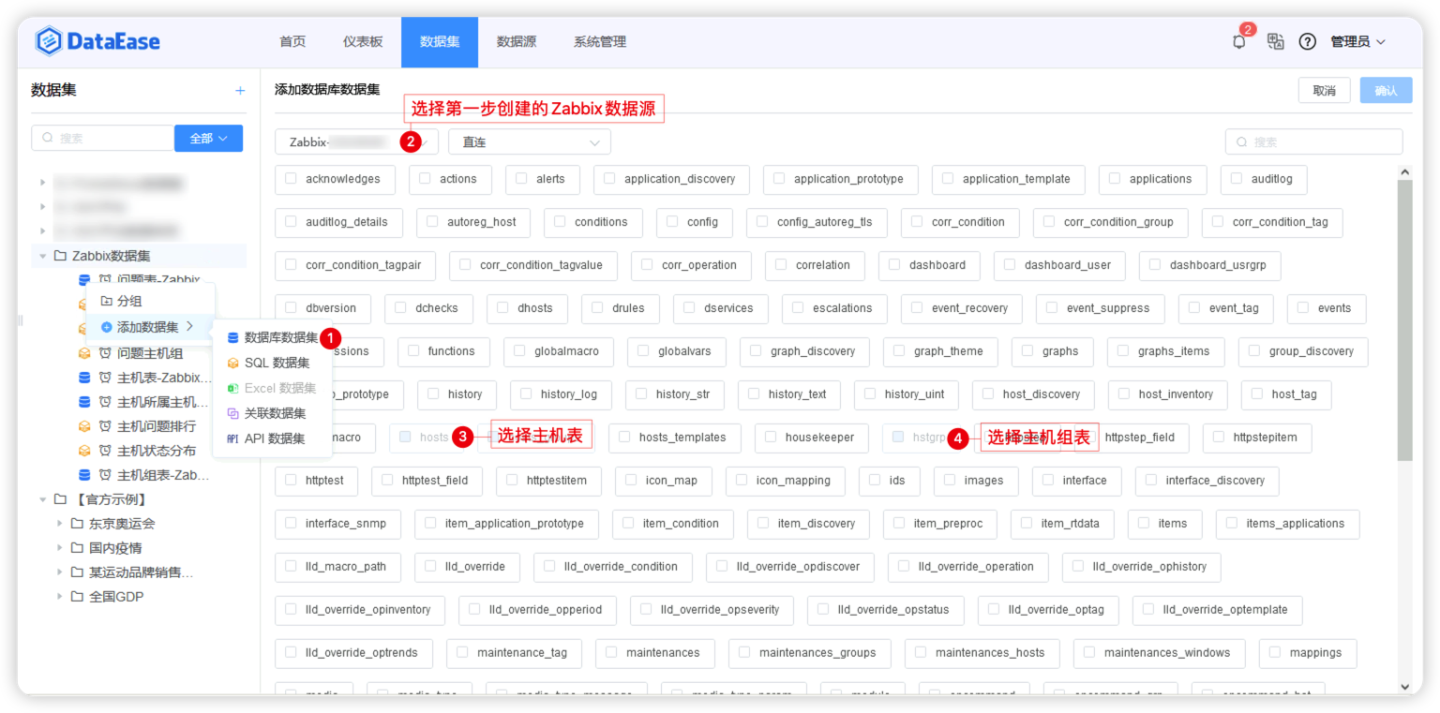Check the dashboard table checkbox
The image size is (1440, 713).
click(895, 265)
